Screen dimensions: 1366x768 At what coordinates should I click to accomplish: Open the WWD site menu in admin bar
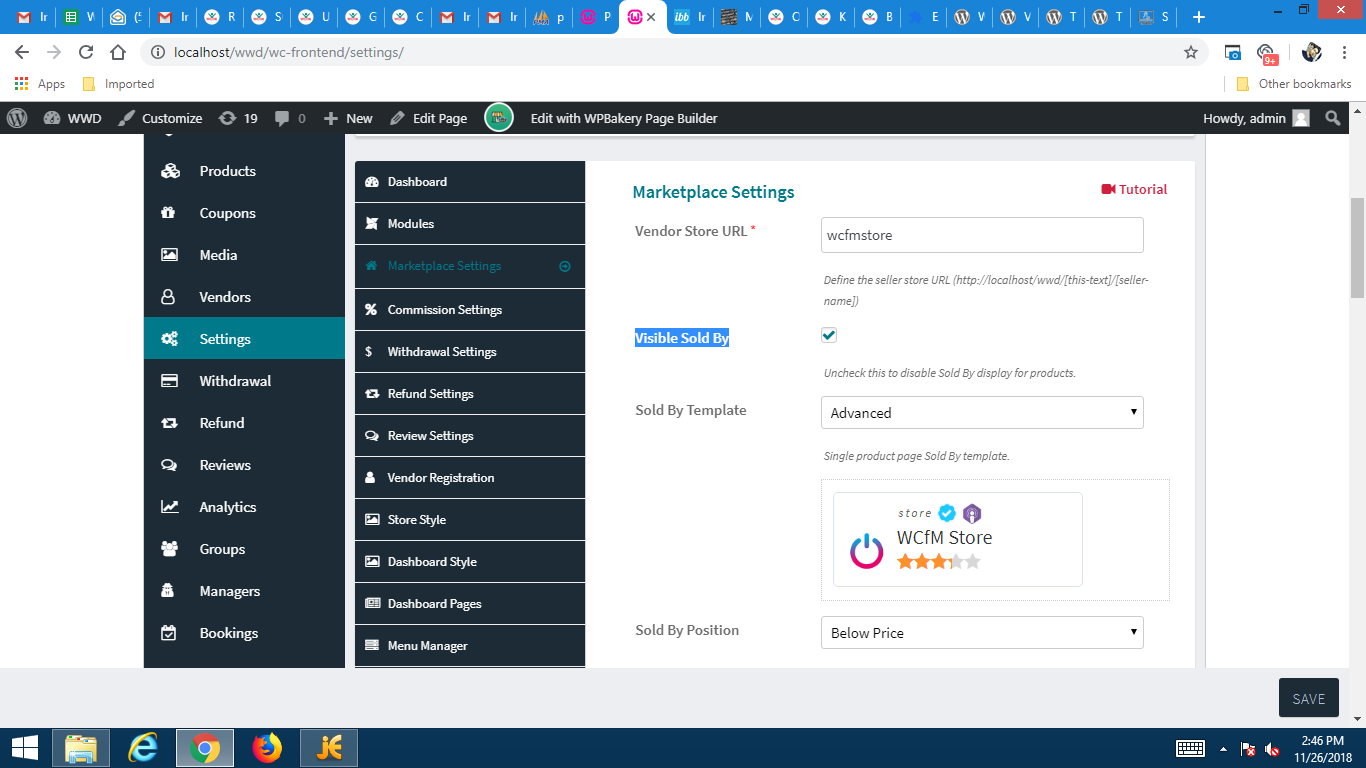tap(73, 118)
